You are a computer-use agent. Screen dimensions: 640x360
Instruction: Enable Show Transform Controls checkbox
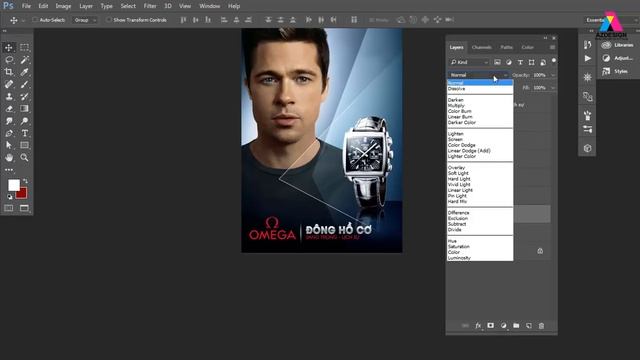pos(109,20)
